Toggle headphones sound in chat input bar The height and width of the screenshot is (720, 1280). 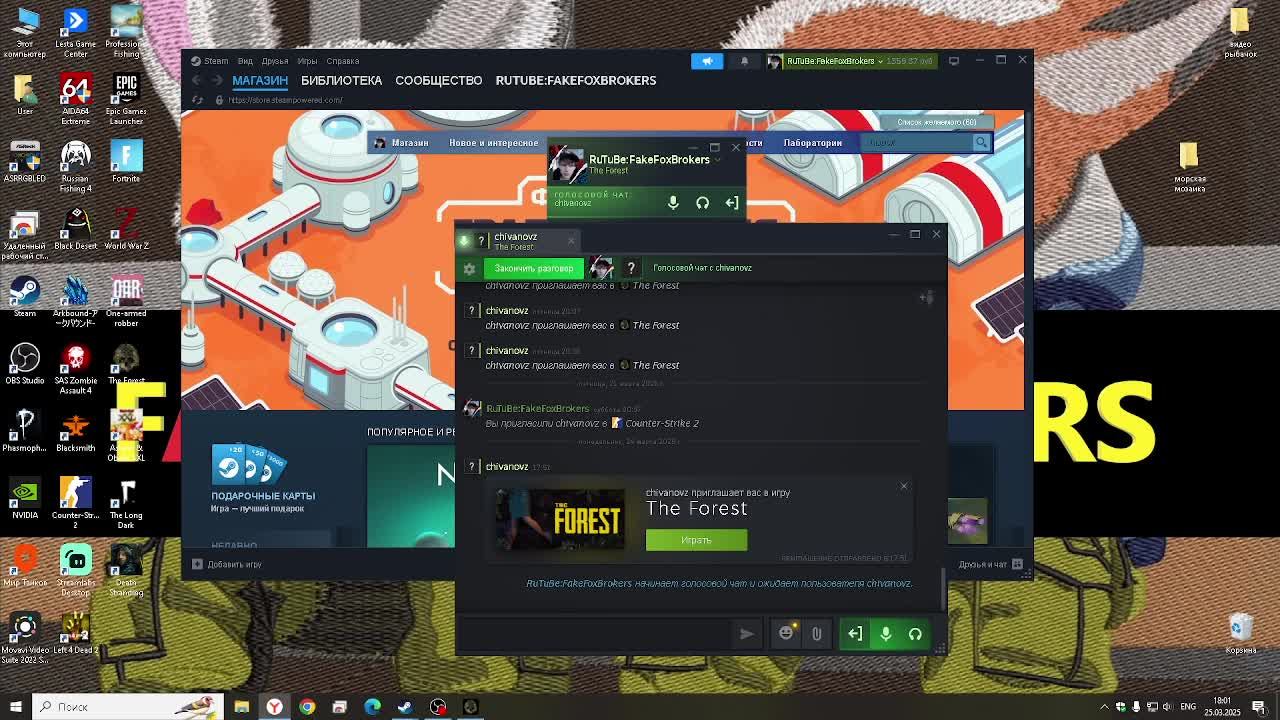pyautogui.click(x=915, y=634)
